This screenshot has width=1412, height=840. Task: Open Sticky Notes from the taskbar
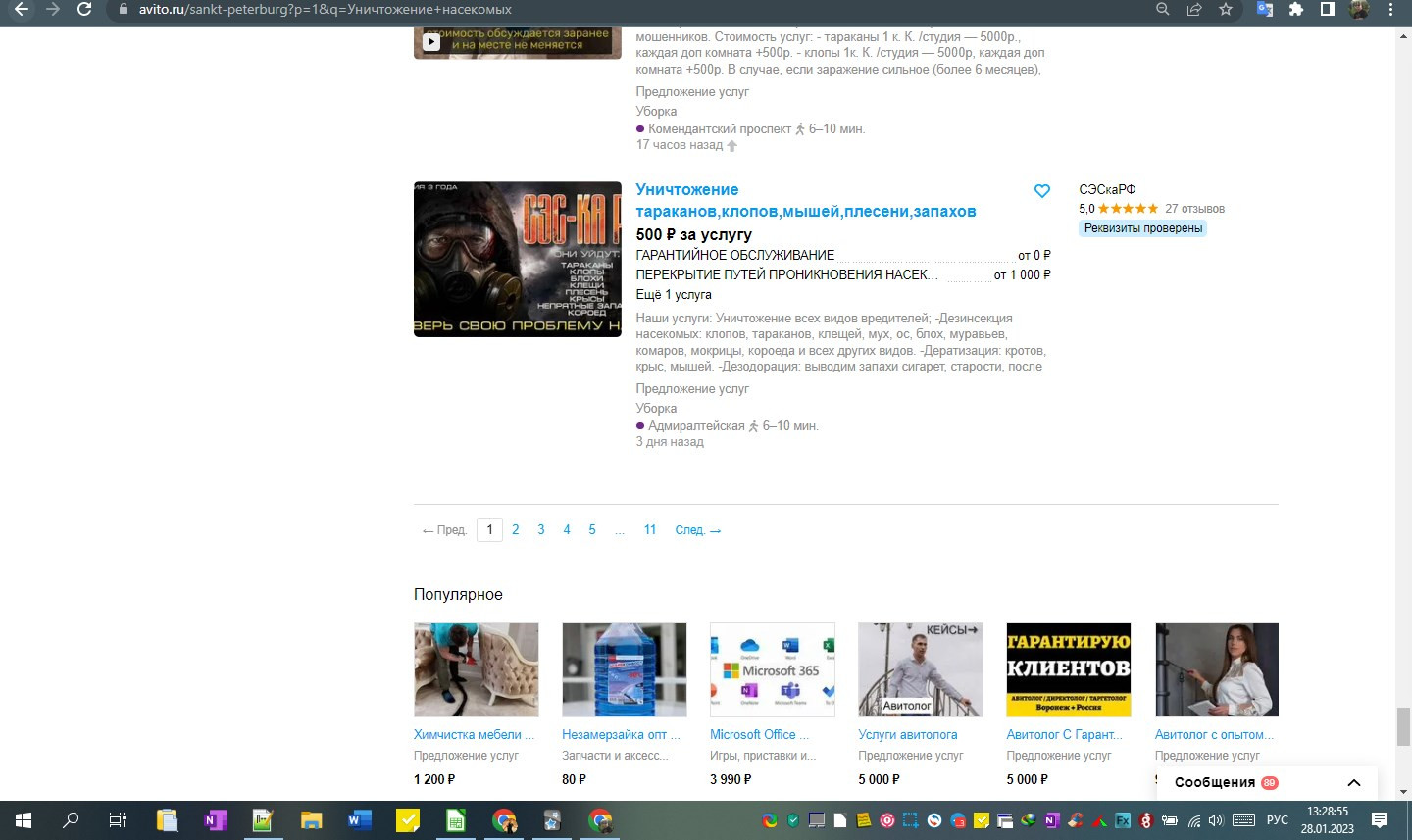[407, 820]
